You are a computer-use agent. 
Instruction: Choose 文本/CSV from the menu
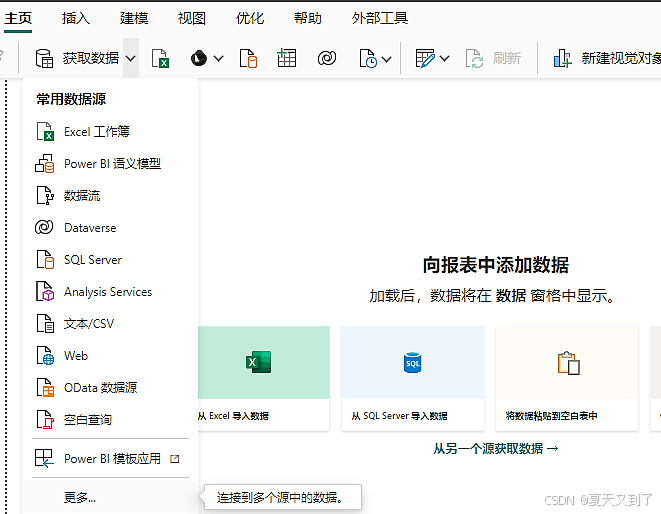pos(110,324)
